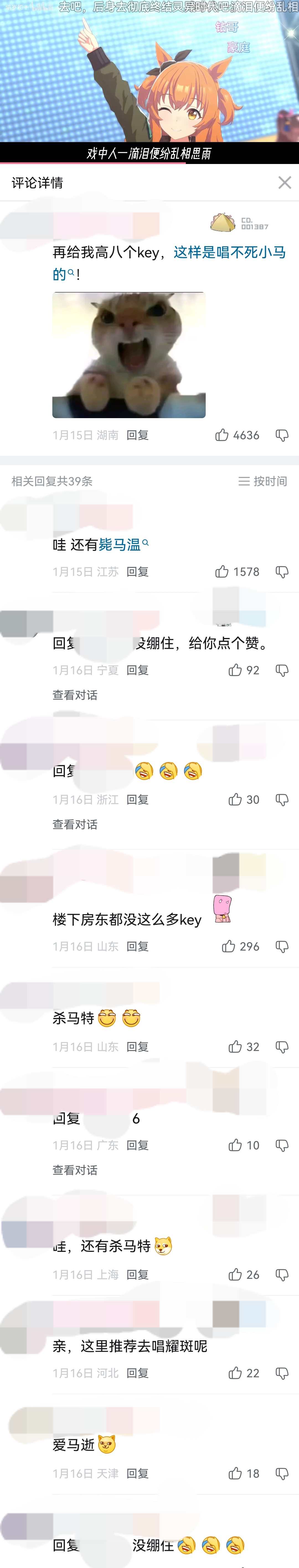Reply to the main comment from 湖南
This screenshot has height=1568, width=299.
point(138,435)
